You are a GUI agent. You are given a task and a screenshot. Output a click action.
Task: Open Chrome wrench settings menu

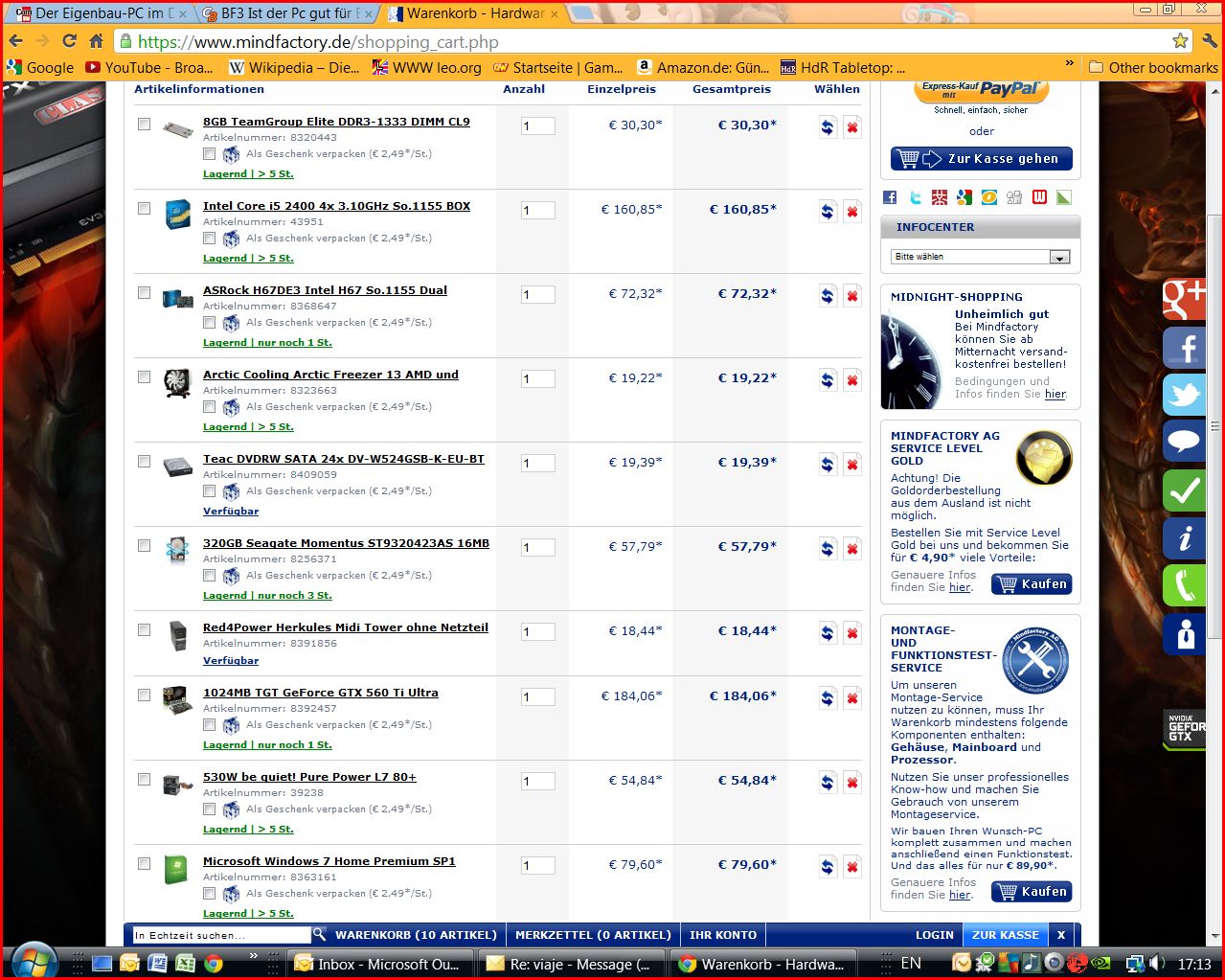(x=1209, y=41)
